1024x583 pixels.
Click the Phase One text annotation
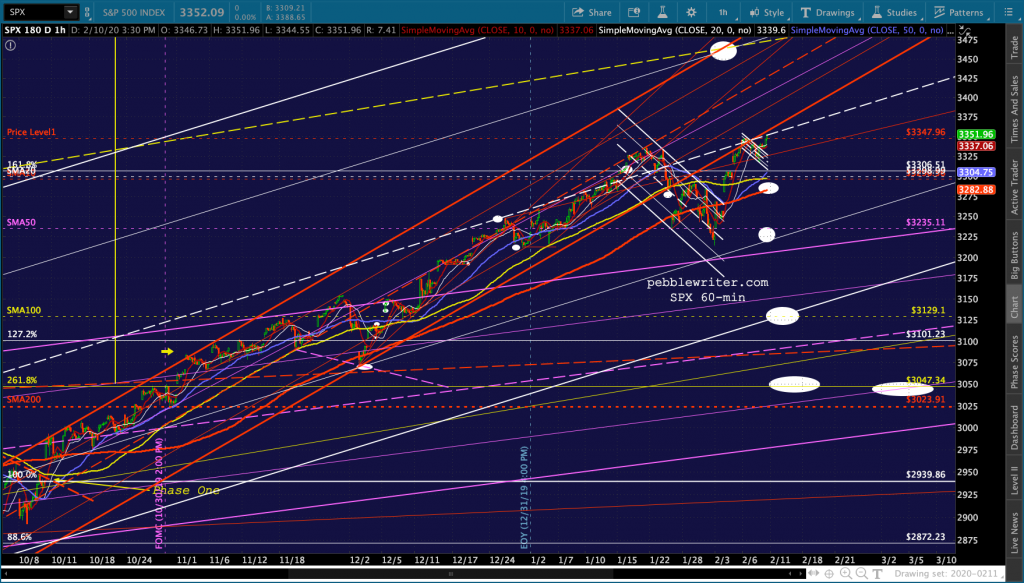click(x=186, y=490)
